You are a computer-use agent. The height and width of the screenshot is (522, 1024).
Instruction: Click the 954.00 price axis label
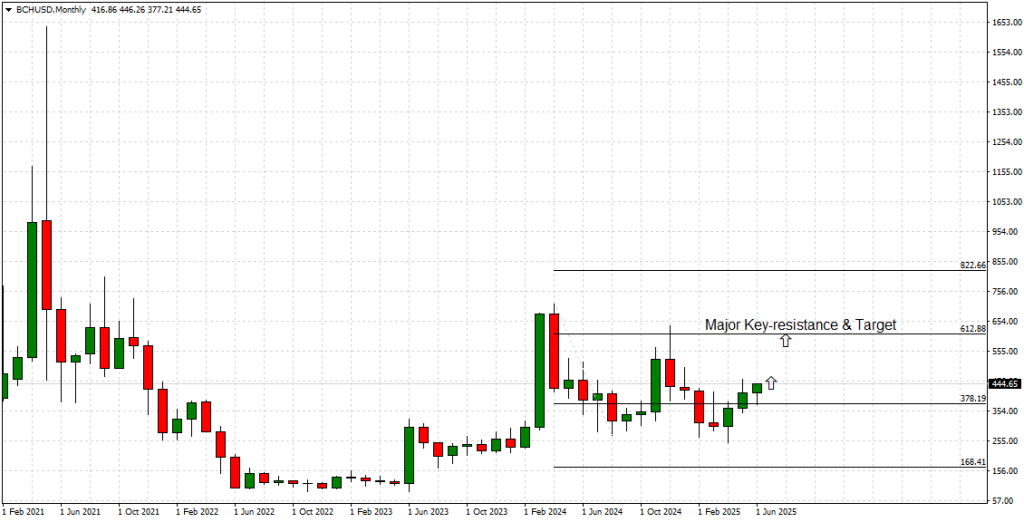pos(1006,232)
